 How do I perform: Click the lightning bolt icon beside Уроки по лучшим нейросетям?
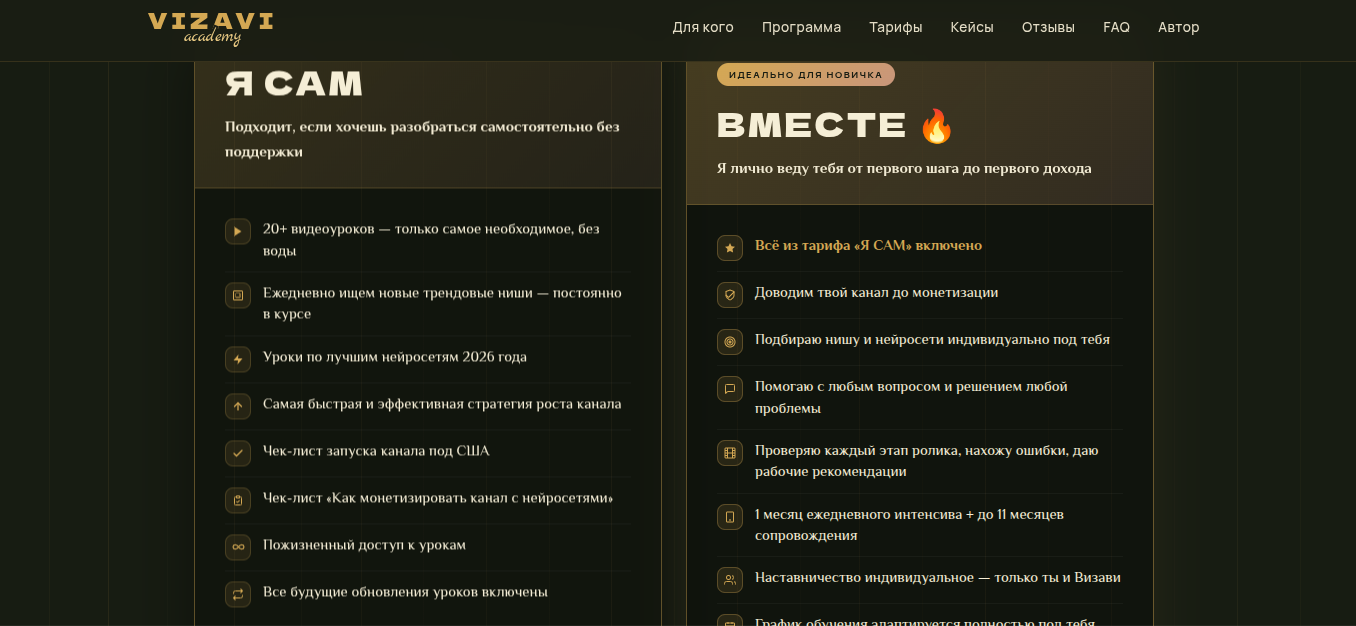[238, 359]
